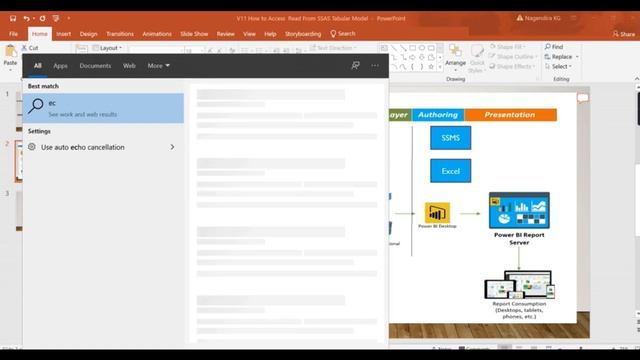Open Quick Styles gallery
The width and height of the screenshot is (640, 360).
coord(477,58)
